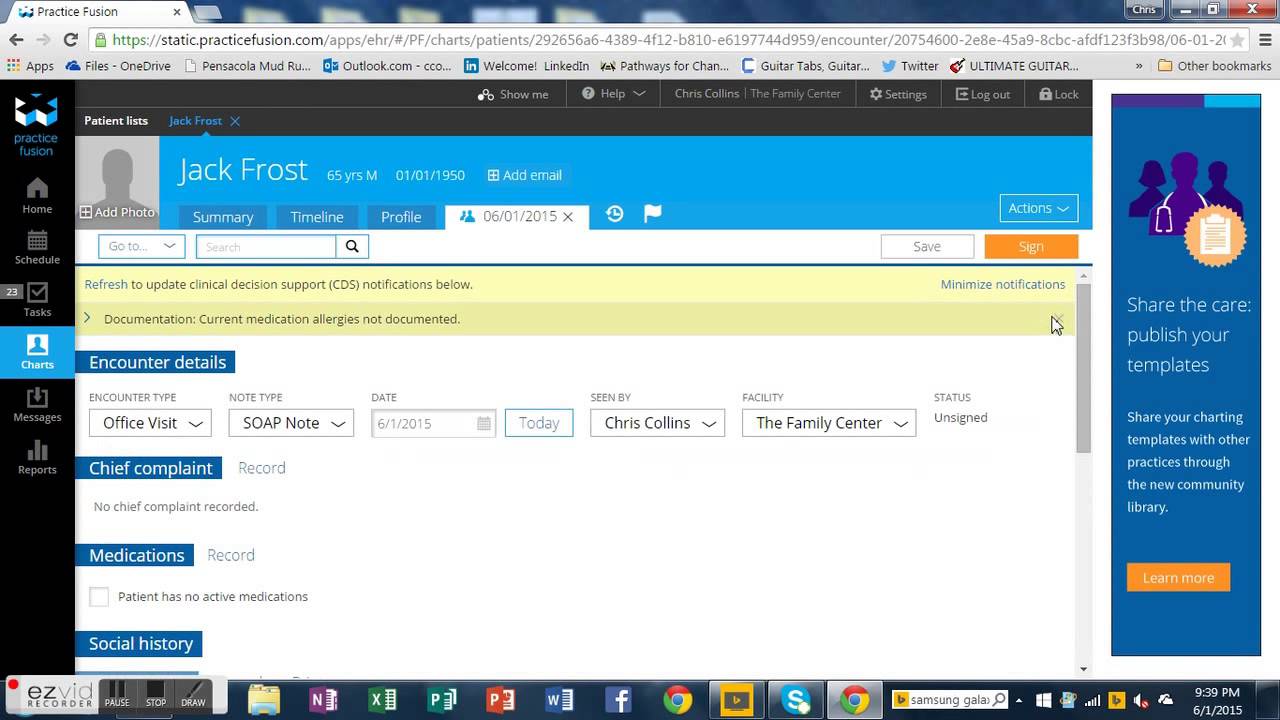Open Reports in the left sidebar
The image size is (1280, 720).
pos(37,457)
